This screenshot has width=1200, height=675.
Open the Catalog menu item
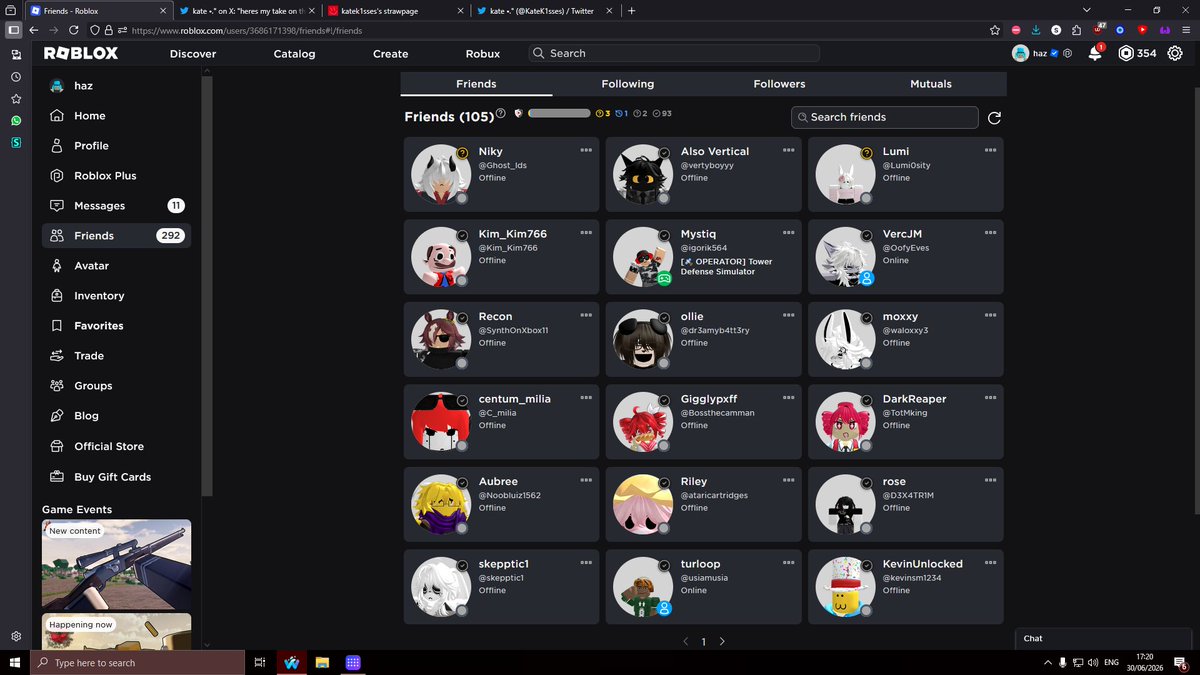pos(294,54)
